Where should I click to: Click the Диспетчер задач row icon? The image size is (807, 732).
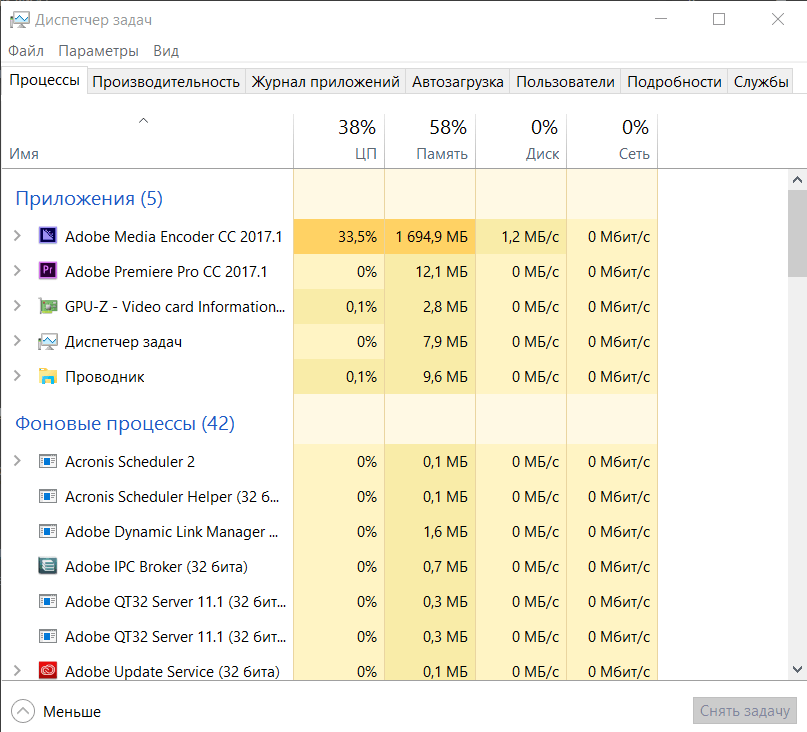click(48, 341)
